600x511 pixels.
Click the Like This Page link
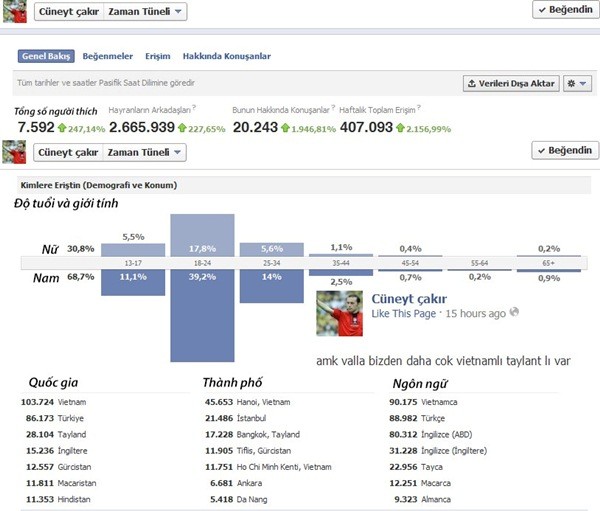(404, 313)
